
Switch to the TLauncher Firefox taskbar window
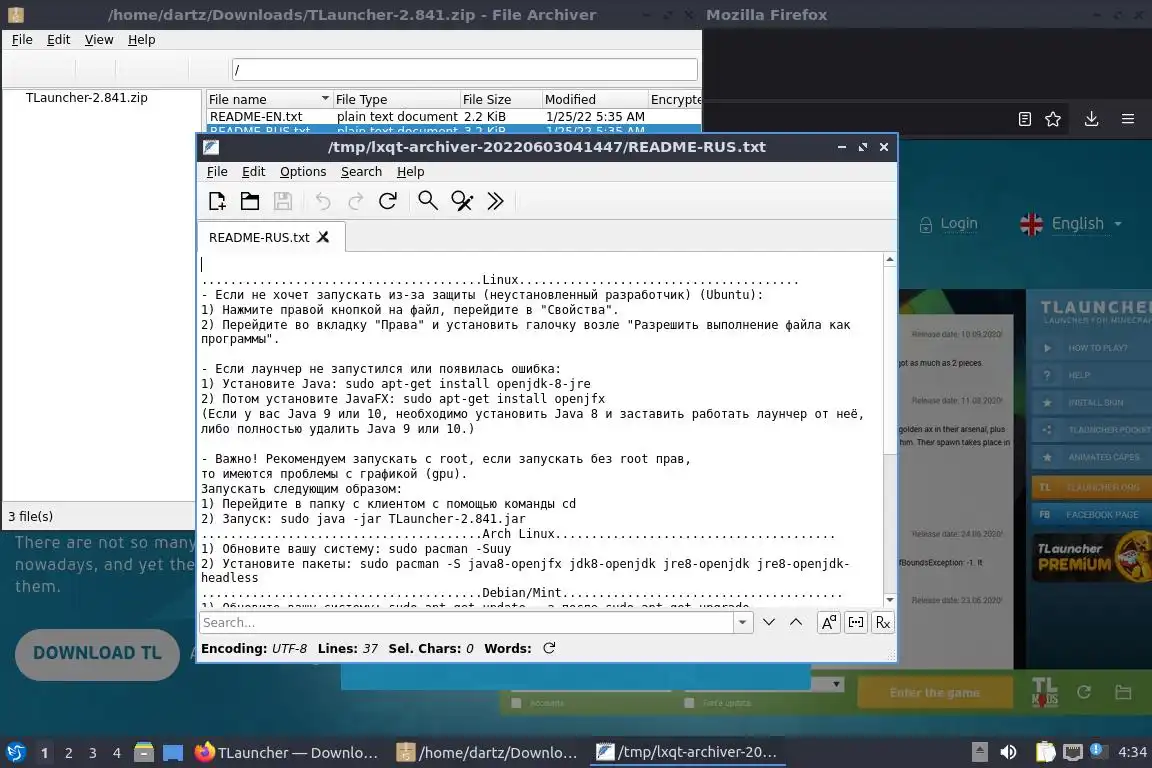(x=287, y=752)
